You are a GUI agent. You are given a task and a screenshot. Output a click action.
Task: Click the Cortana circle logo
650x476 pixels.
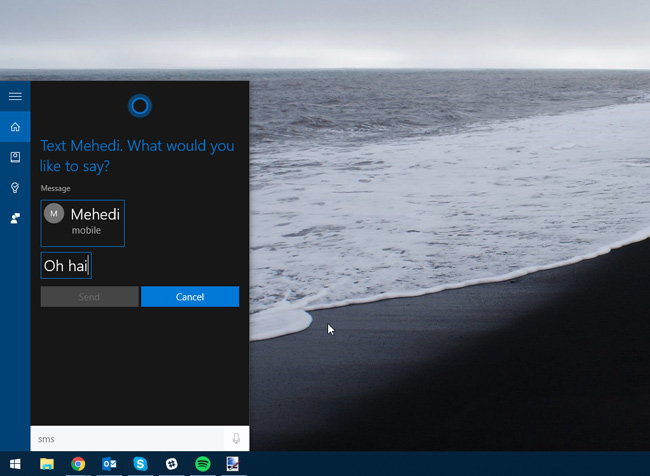pos(140,106)
